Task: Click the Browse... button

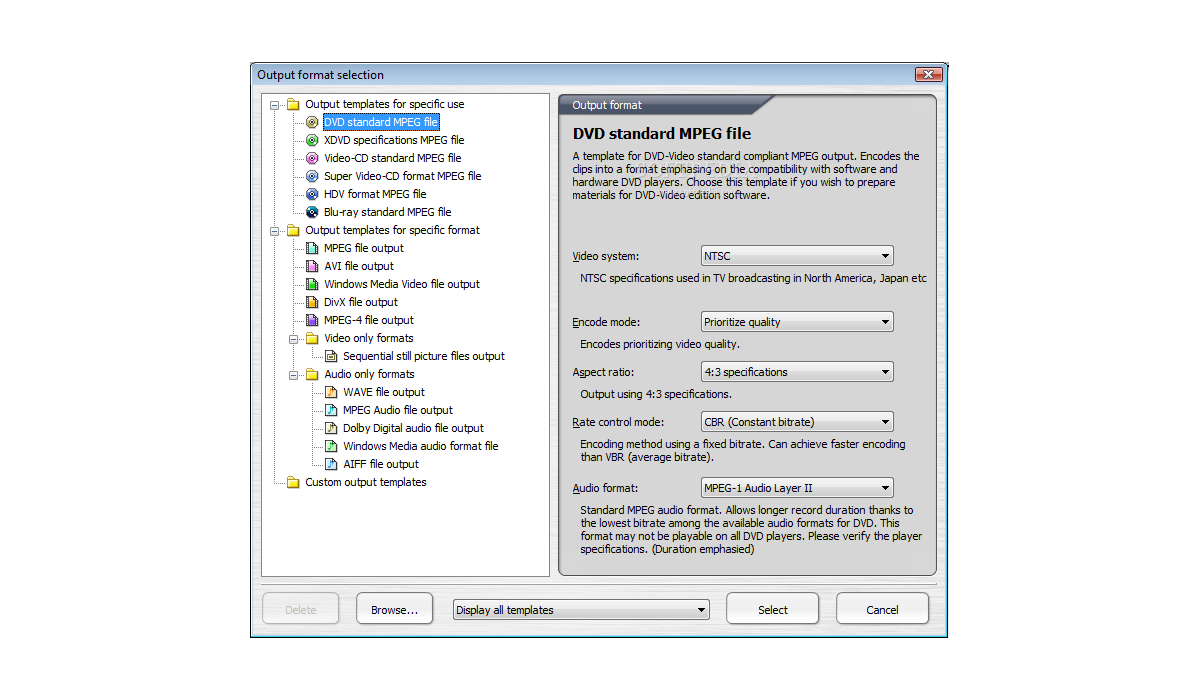Action: coord(395,609)
